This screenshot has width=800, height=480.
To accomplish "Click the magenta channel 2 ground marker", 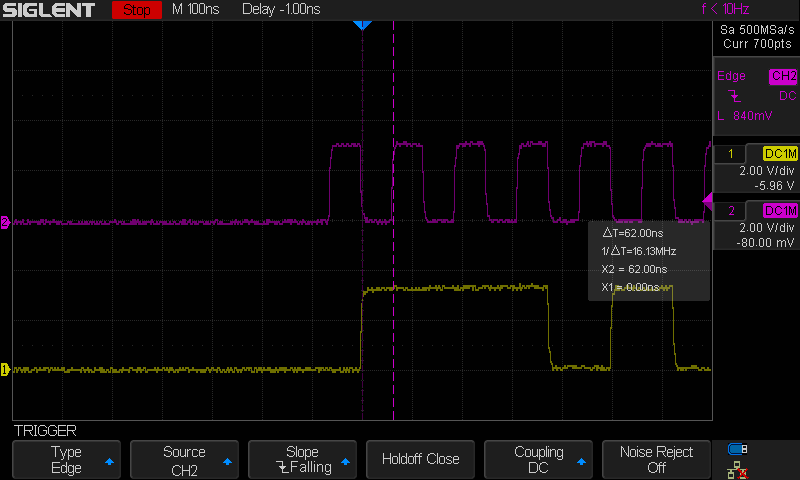I will point(5,222).
